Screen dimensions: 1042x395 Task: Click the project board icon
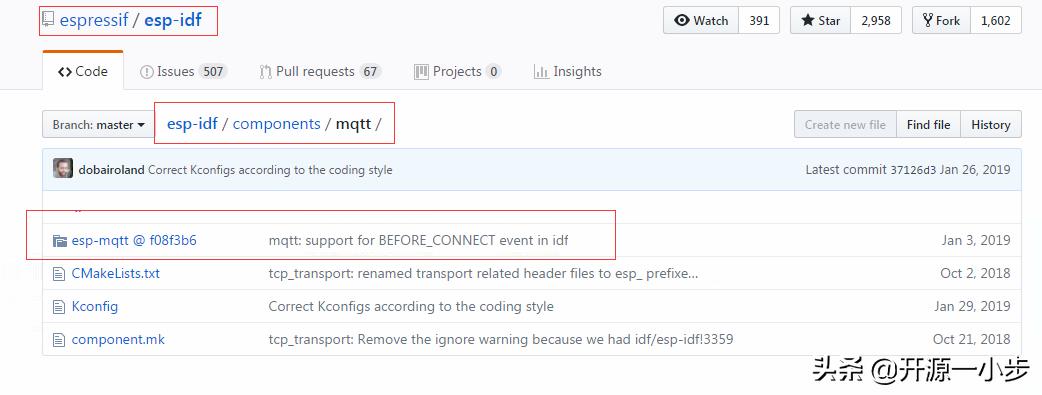click(421, 72)
